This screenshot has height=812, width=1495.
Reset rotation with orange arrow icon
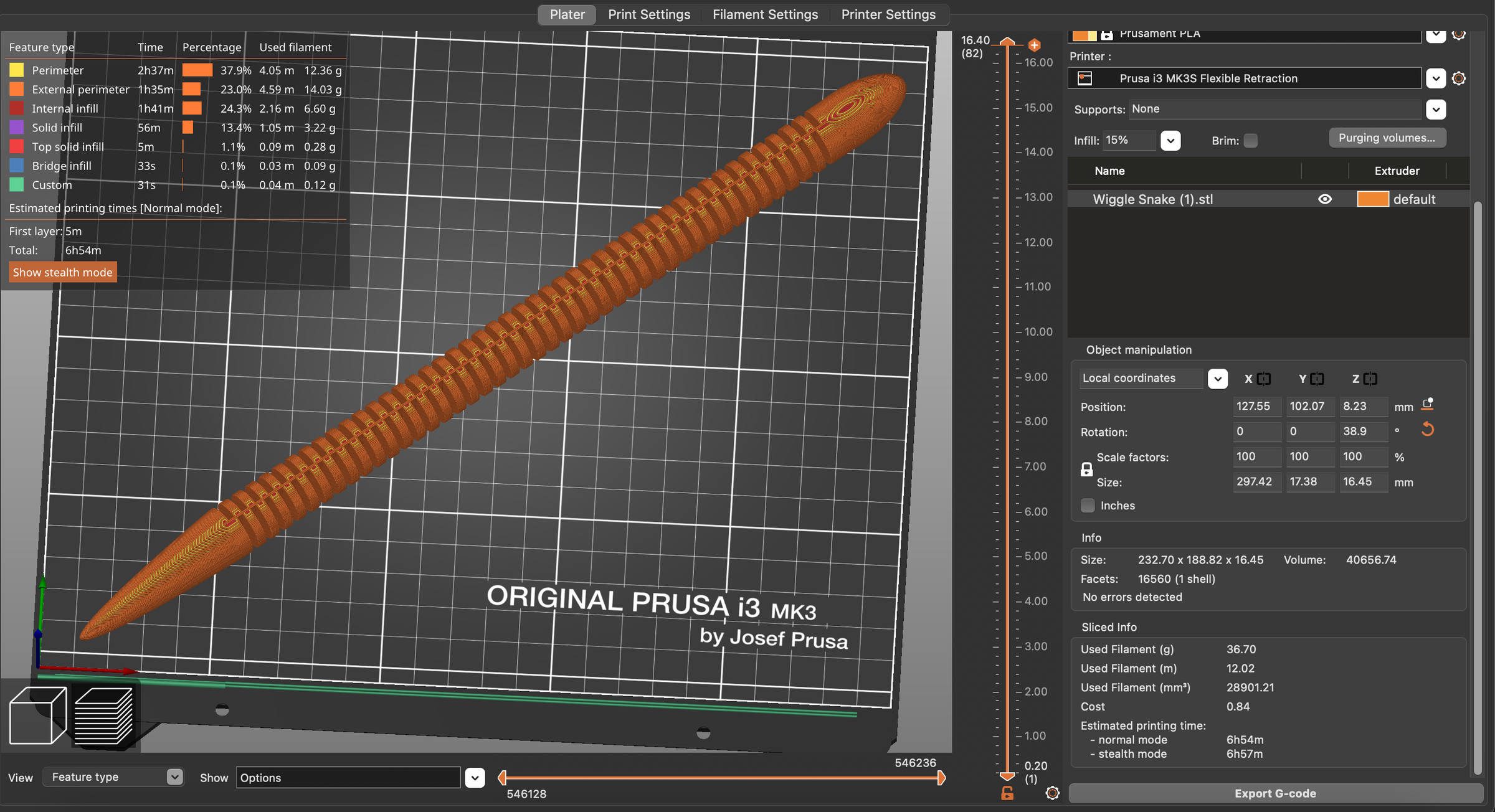pyautogui.click(x=1428, y=430)
